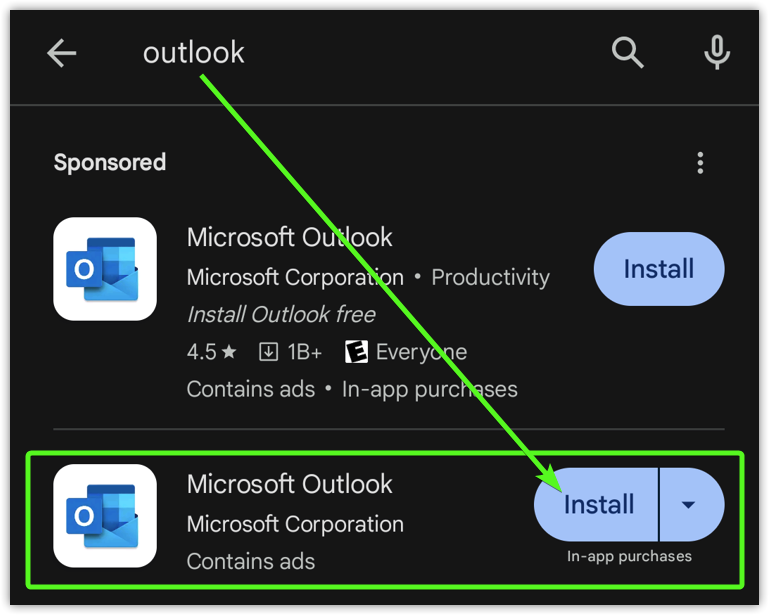Start voice search with microphone icon
Viewport: 769px width, 615px height.
pos(717,52)
